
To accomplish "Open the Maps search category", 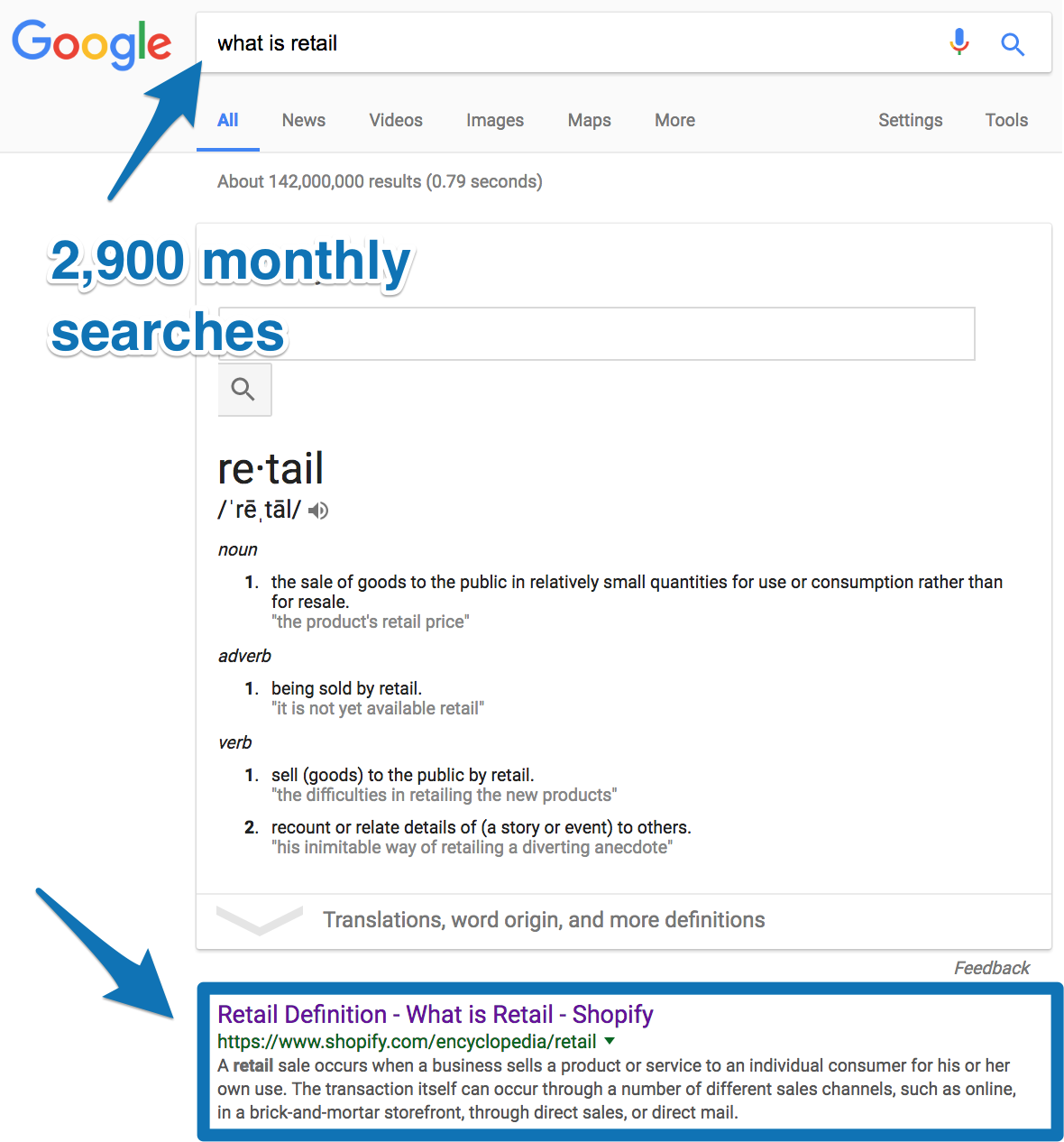I will [x=589, y=120].
